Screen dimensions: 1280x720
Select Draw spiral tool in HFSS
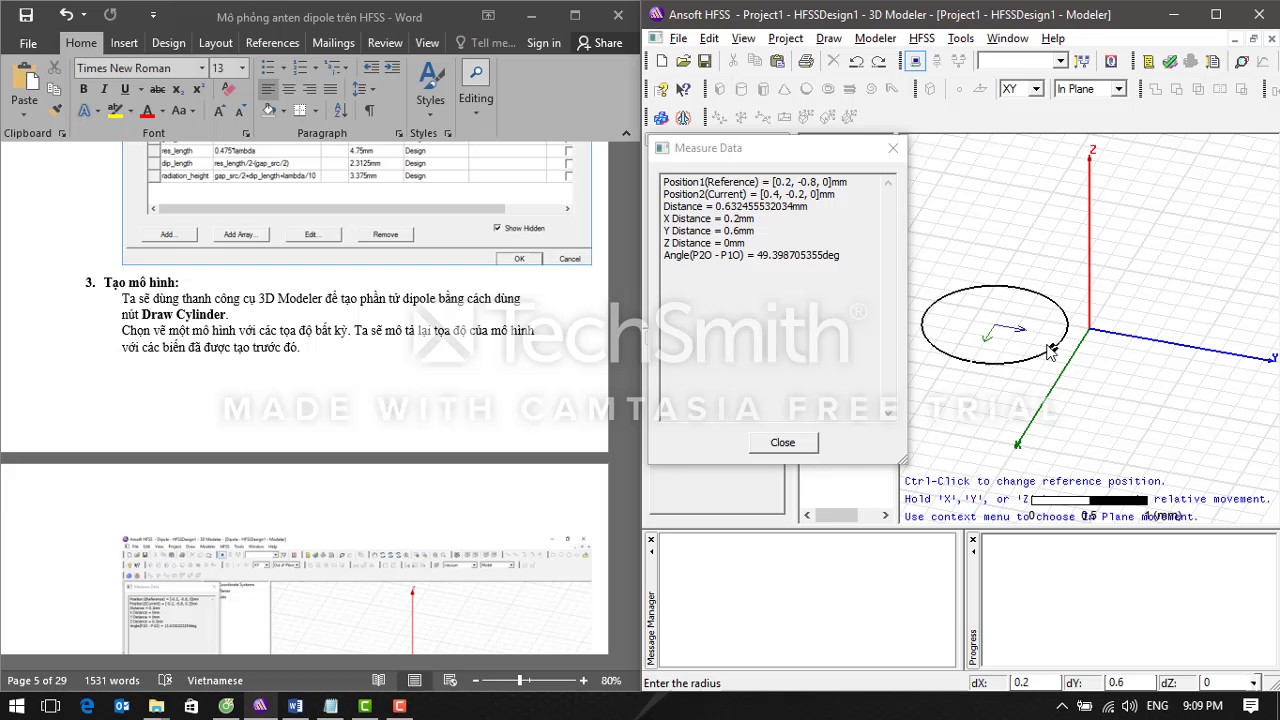click(x=871, y=89)
